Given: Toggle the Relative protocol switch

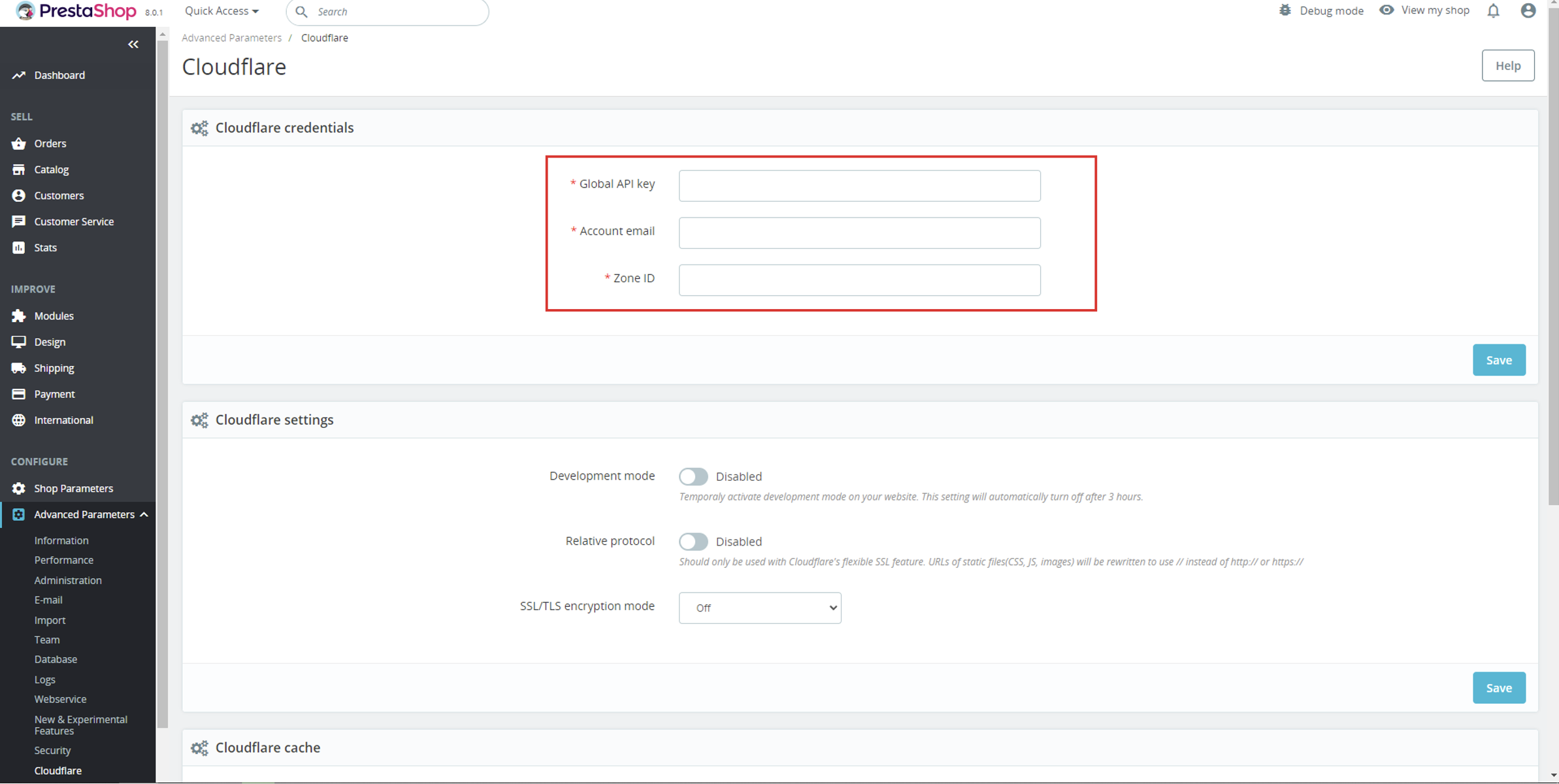Looking at the screenshot, I should 693,541.
